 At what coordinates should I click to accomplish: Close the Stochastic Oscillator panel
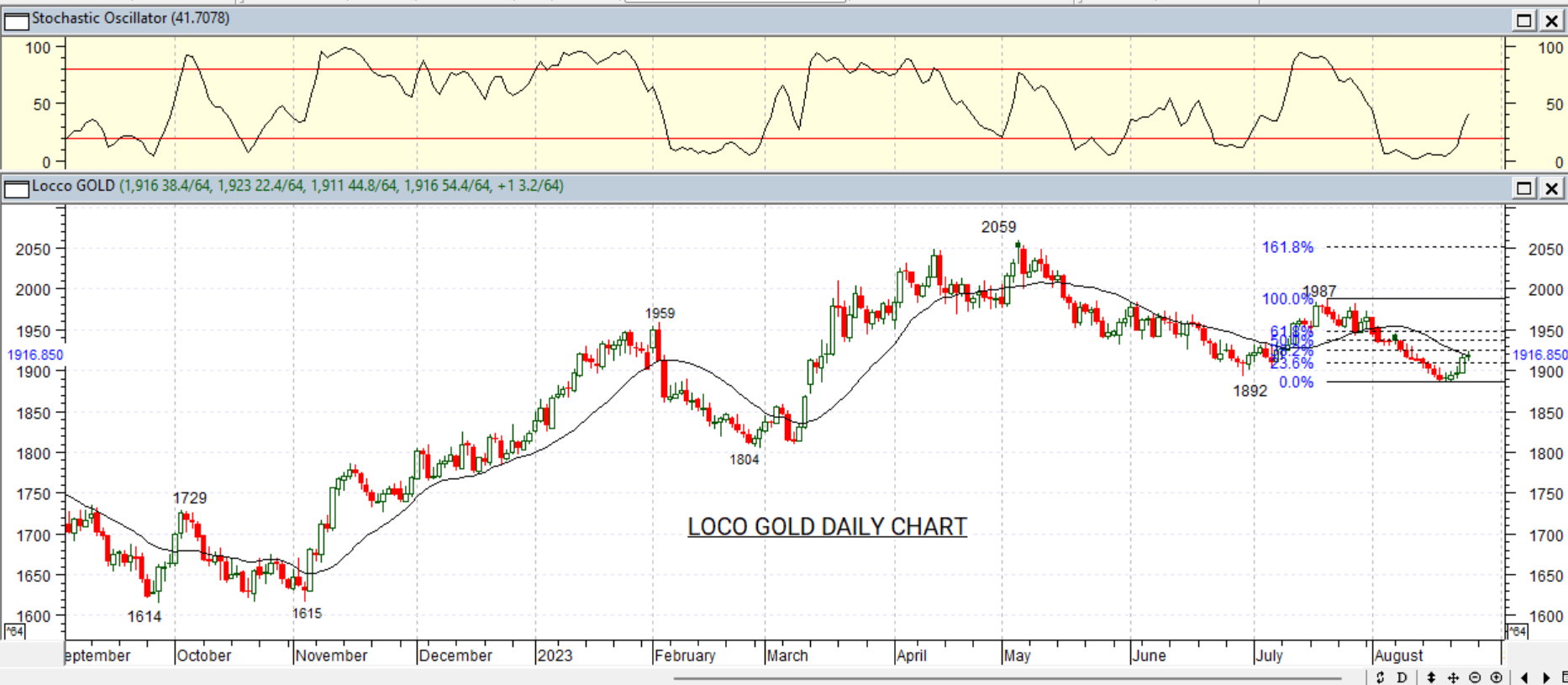tap(1552, 20)
